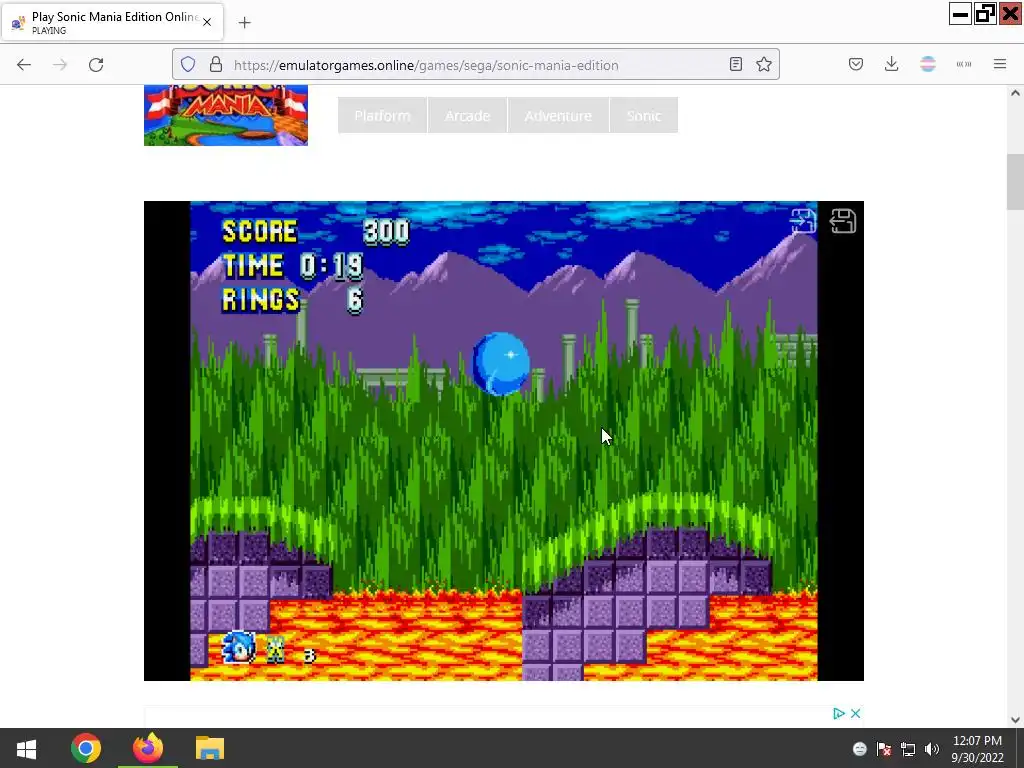Click the round status tray icon

click(x=860, y=749)
